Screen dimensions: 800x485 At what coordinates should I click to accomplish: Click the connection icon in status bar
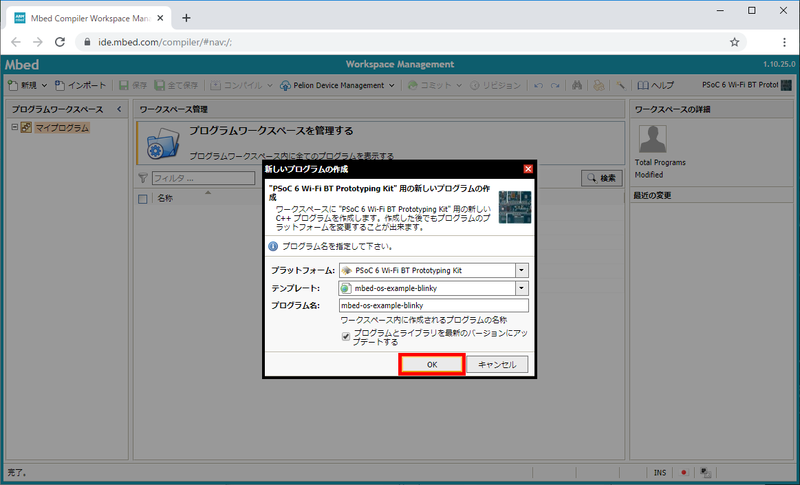706,473
